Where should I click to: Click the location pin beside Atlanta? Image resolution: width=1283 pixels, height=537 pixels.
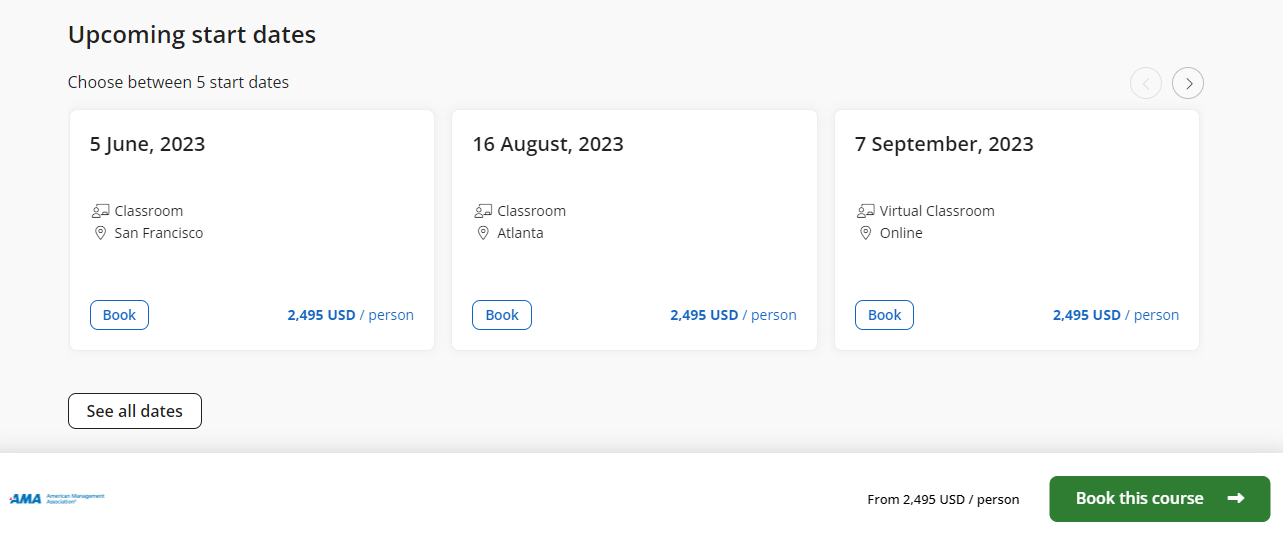[483, 233]
